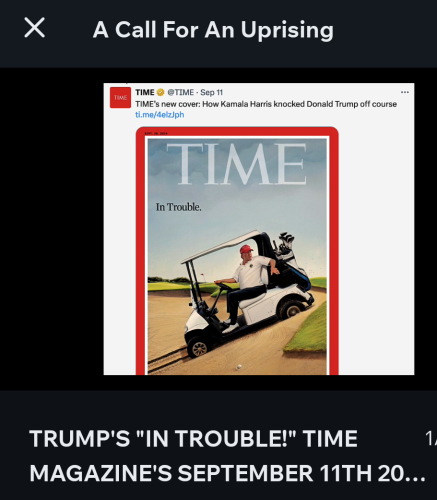Click the Sep 11 tweet date
The height and width of the screenshot is (500, 437).
[x=211, y=92]
